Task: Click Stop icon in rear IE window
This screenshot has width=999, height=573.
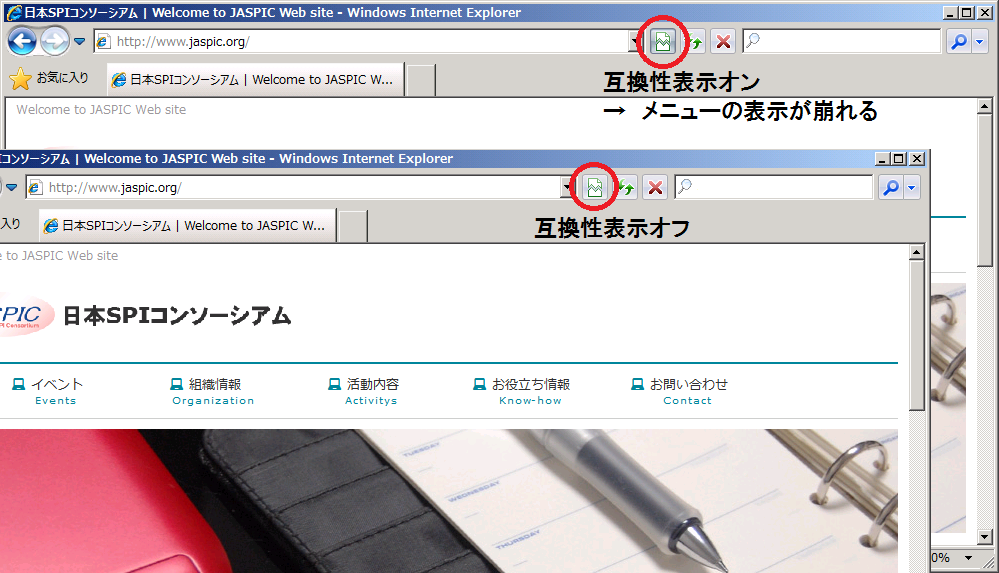Action: tap(723, 42)
